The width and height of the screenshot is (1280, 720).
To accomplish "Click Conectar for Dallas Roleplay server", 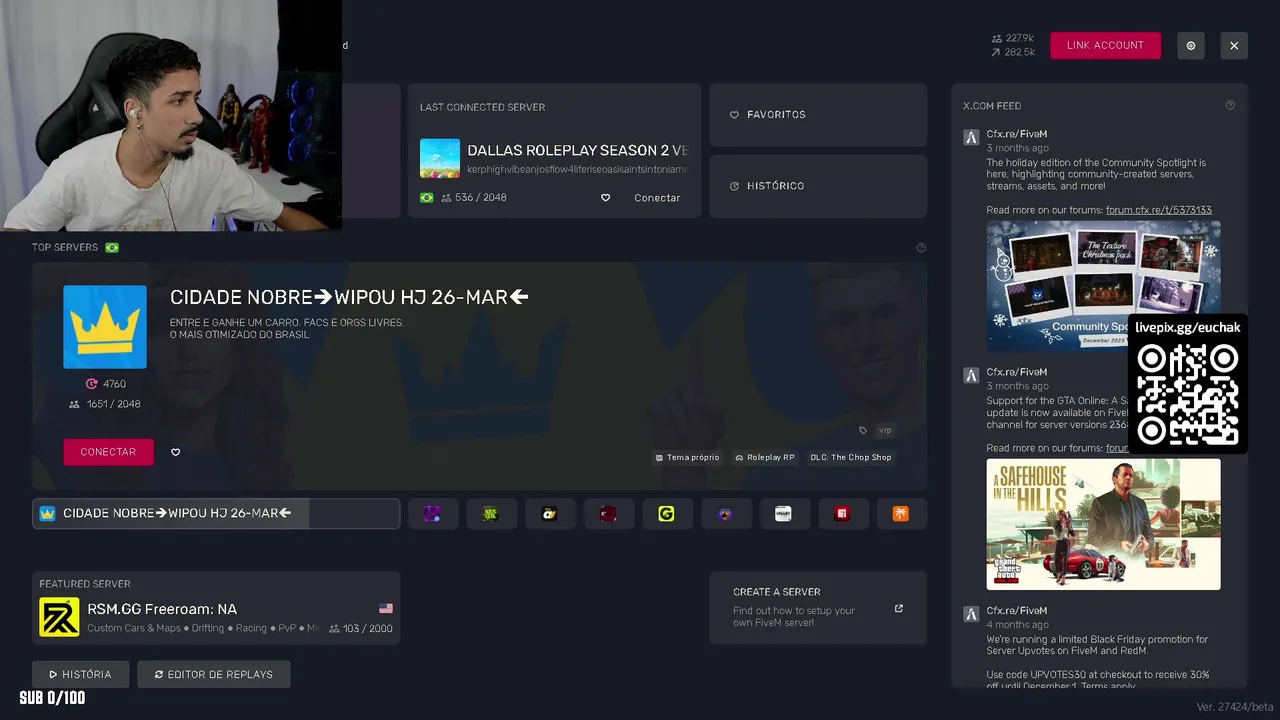I will pyautogui.click(x=657, y=198).
